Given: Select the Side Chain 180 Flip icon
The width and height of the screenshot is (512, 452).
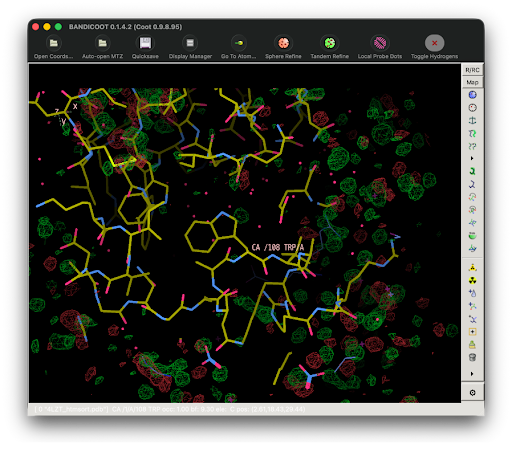Looking at the screenshot, I should [x=472, y=235].
